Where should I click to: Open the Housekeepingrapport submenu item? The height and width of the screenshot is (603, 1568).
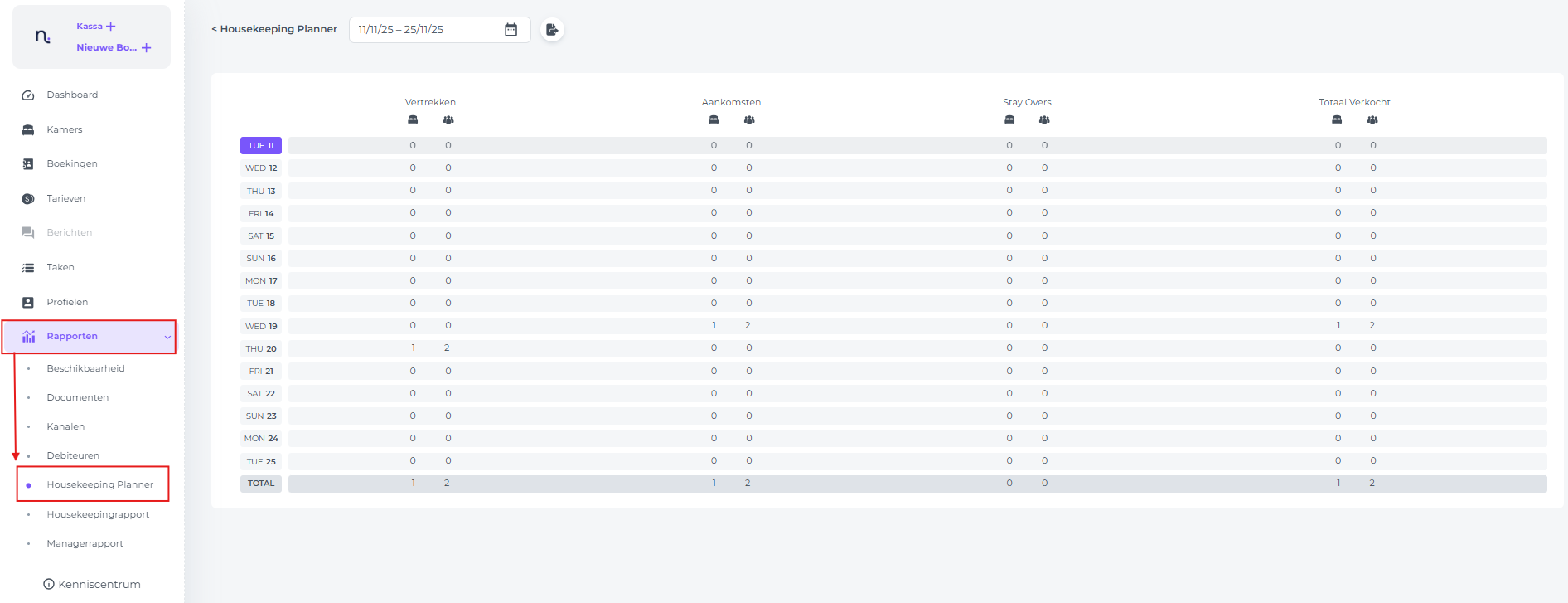98,514
